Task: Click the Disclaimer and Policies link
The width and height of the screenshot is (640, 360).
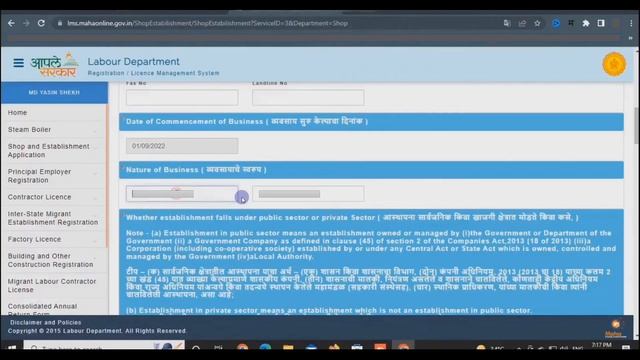Action: (46, 322)
